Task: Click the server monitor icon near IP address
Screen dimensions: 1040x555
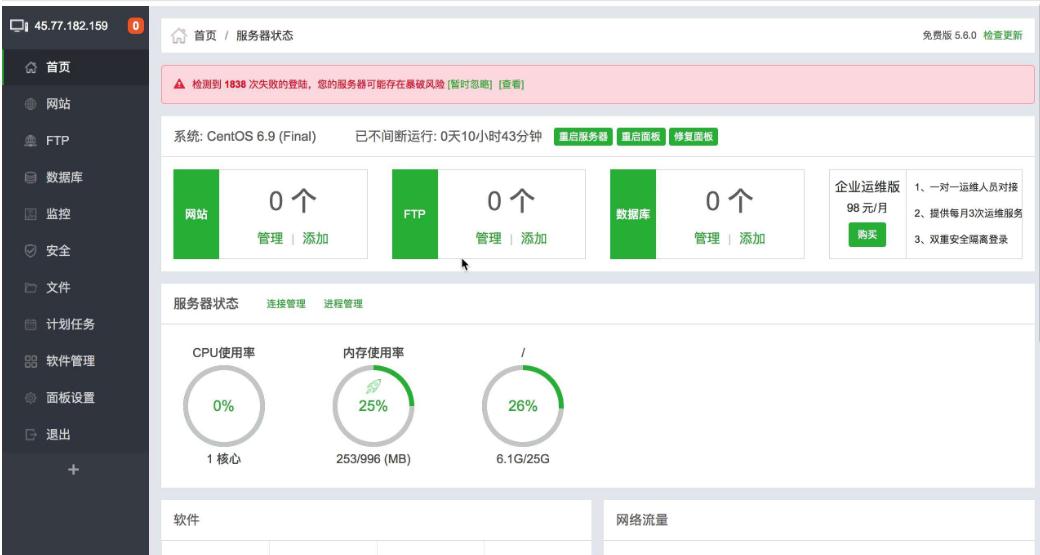Action: (x=19, y=26)
